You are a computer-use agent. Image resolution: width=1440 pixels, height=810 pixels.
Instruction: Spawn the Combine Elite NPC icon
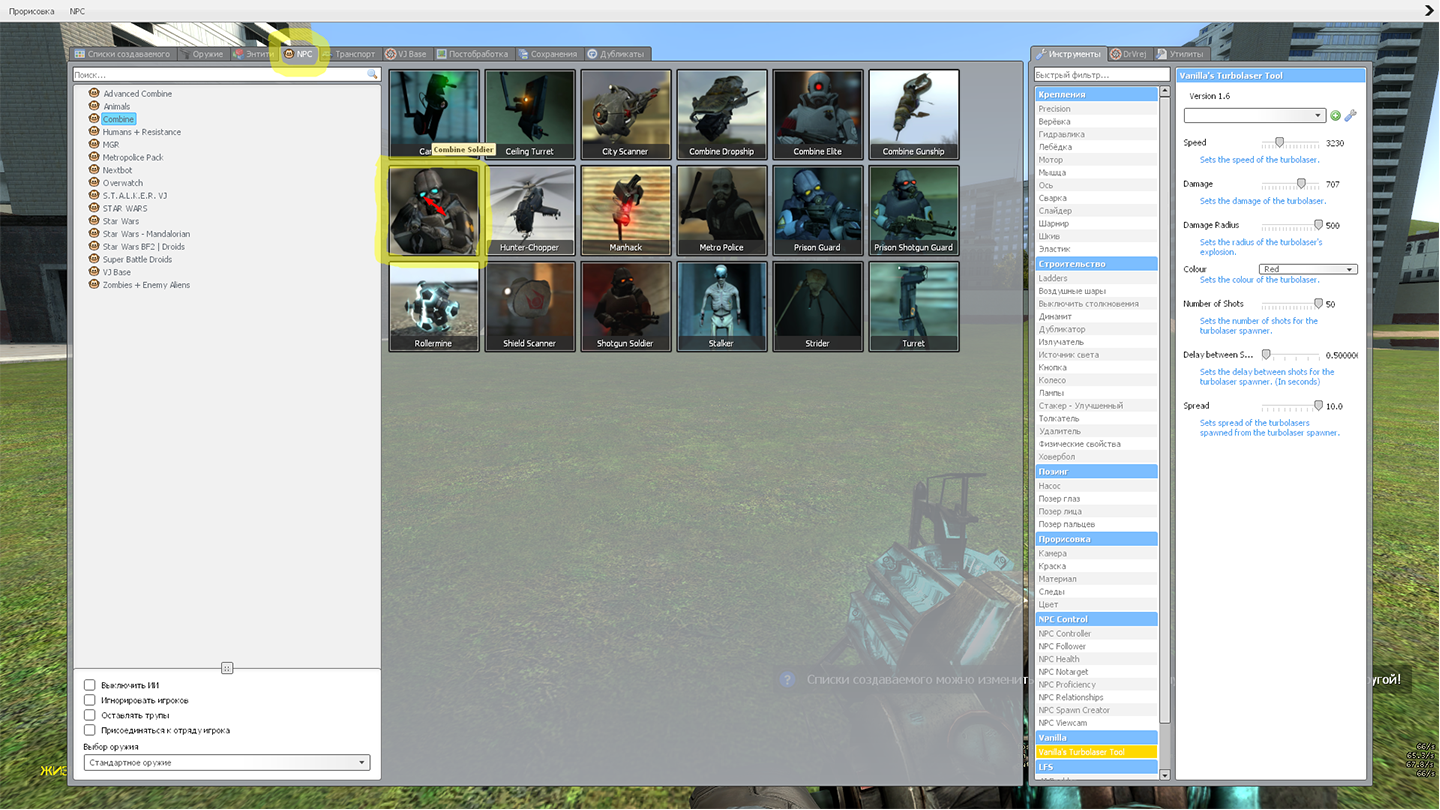818,115
